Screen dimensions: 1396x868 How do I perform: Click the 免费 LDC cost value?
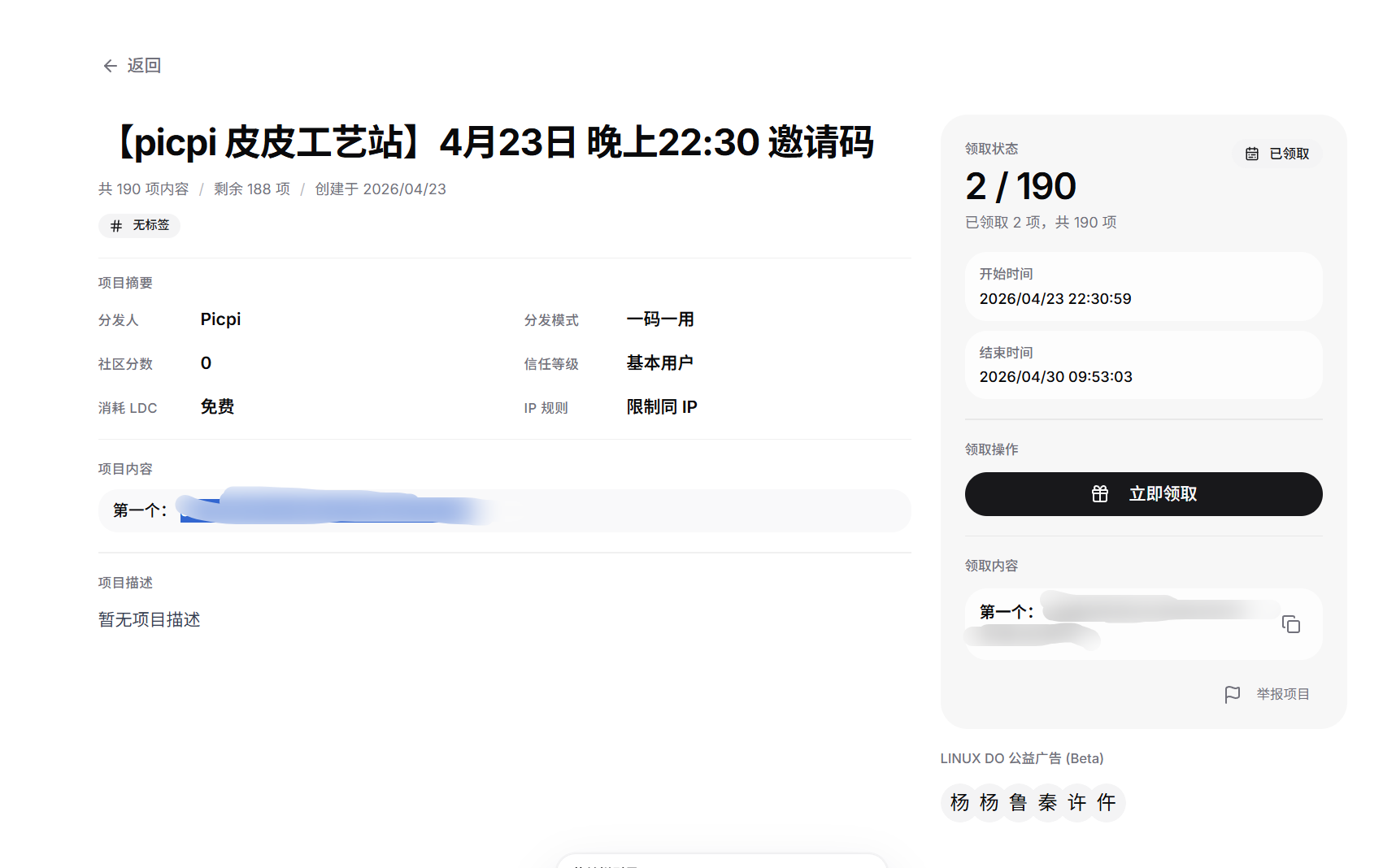coord(217,407)
